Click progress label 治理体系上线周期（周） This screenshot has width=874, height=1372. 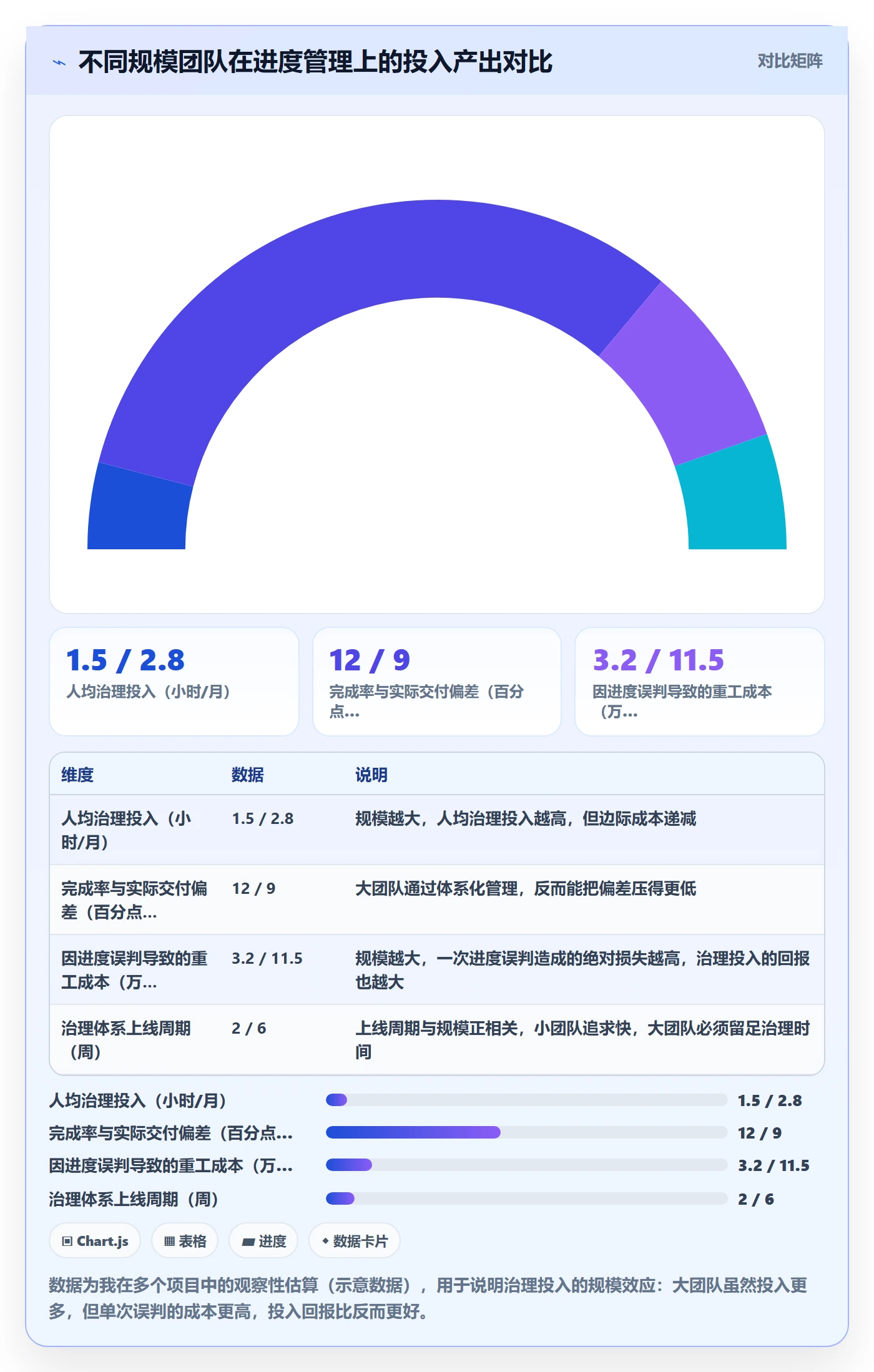[x=134, y=1199]
